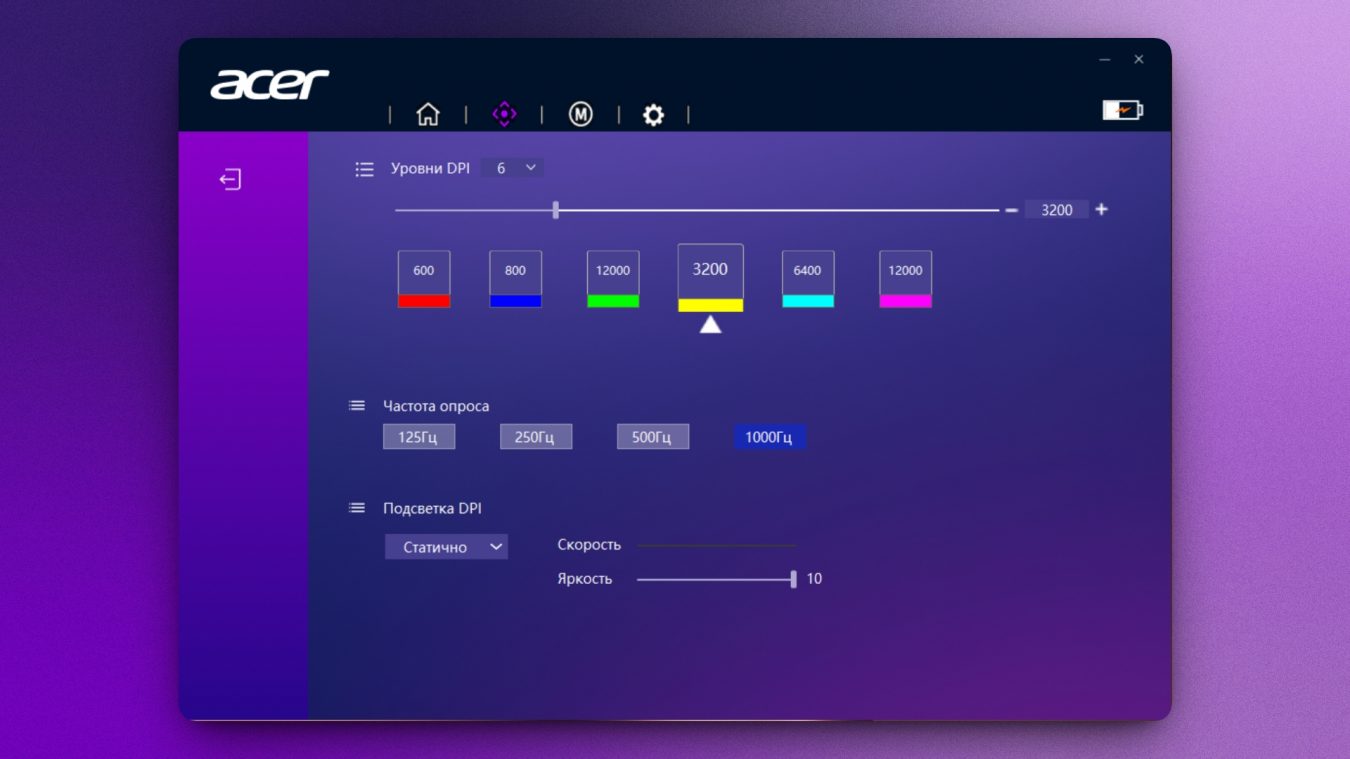
Task: Click the yellow color bar under 3200
Action: (x=710, y=305)
